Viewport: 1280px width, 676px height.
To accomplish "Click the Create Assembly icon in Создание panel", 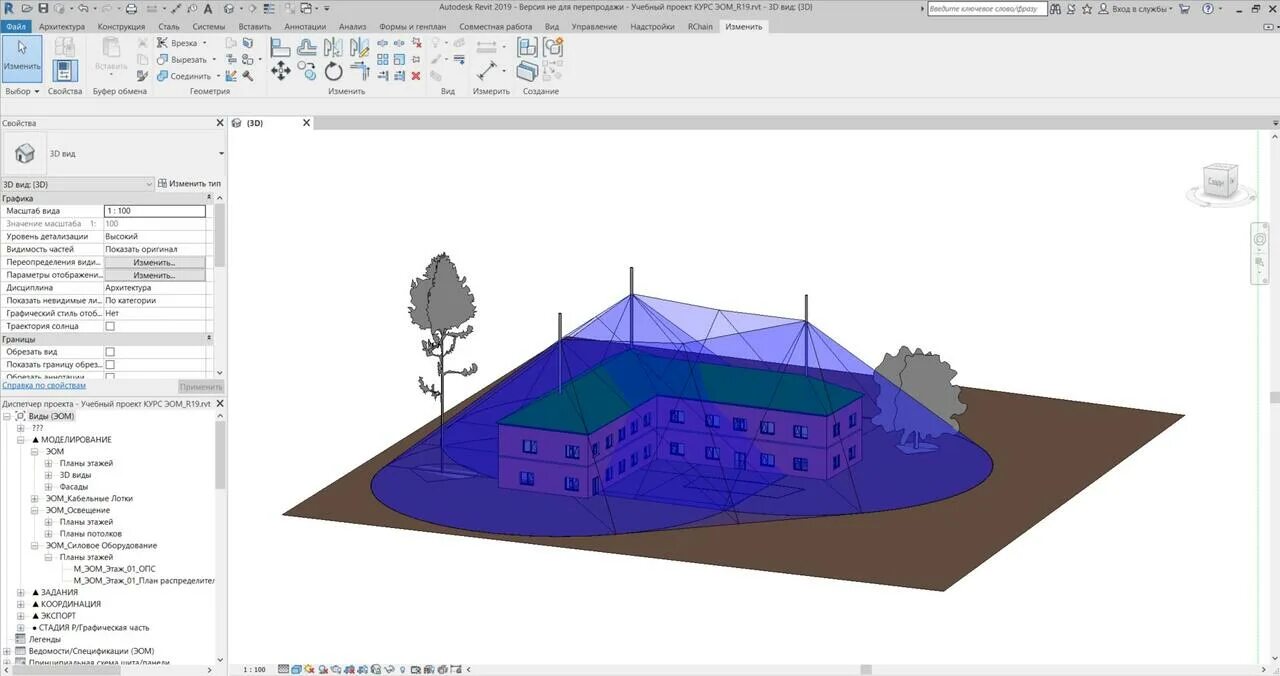I will coord(527,47).
